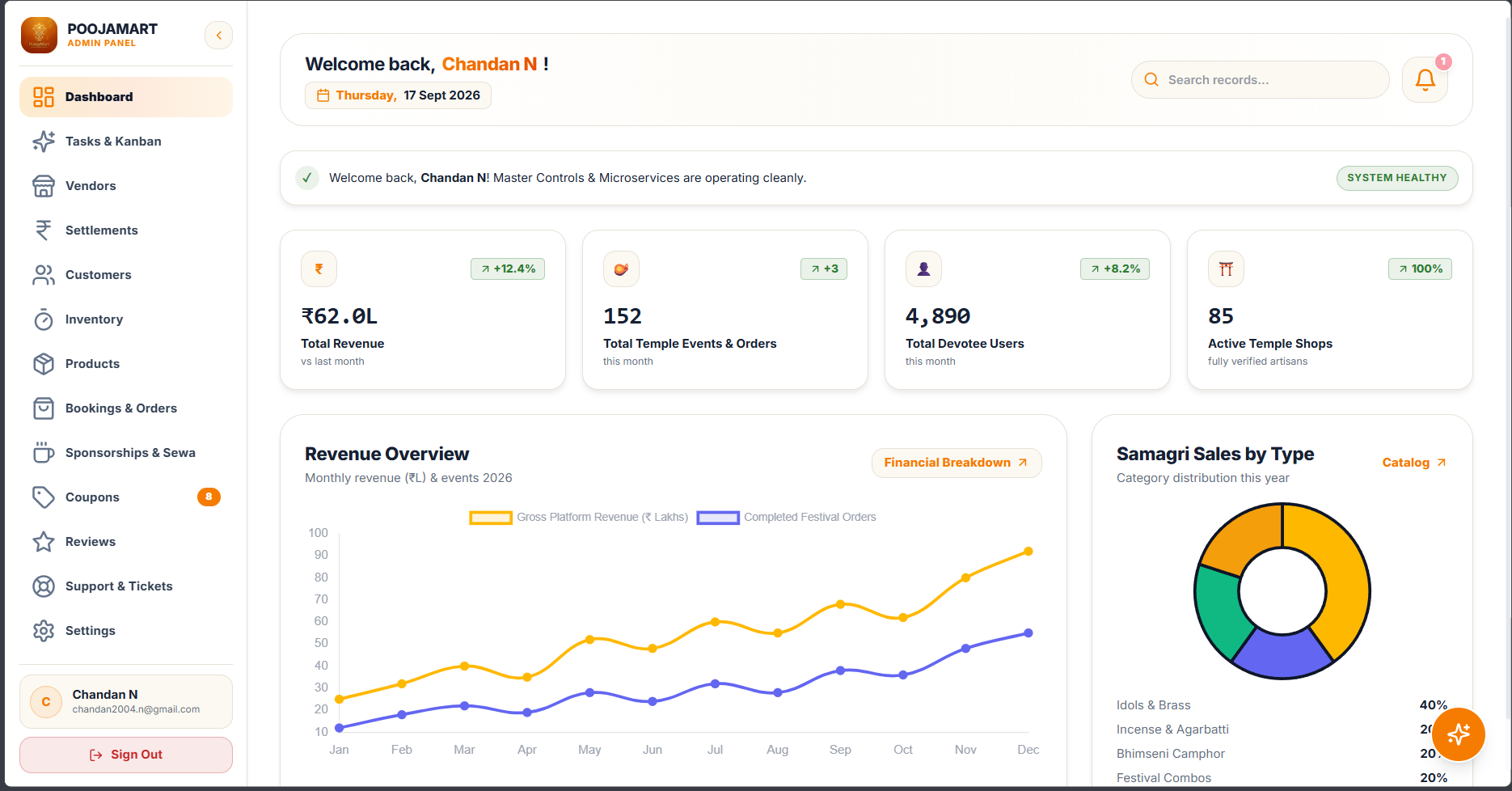
Task: Collapse the sidebar with the chevron button
Action: tap(218, 35)
